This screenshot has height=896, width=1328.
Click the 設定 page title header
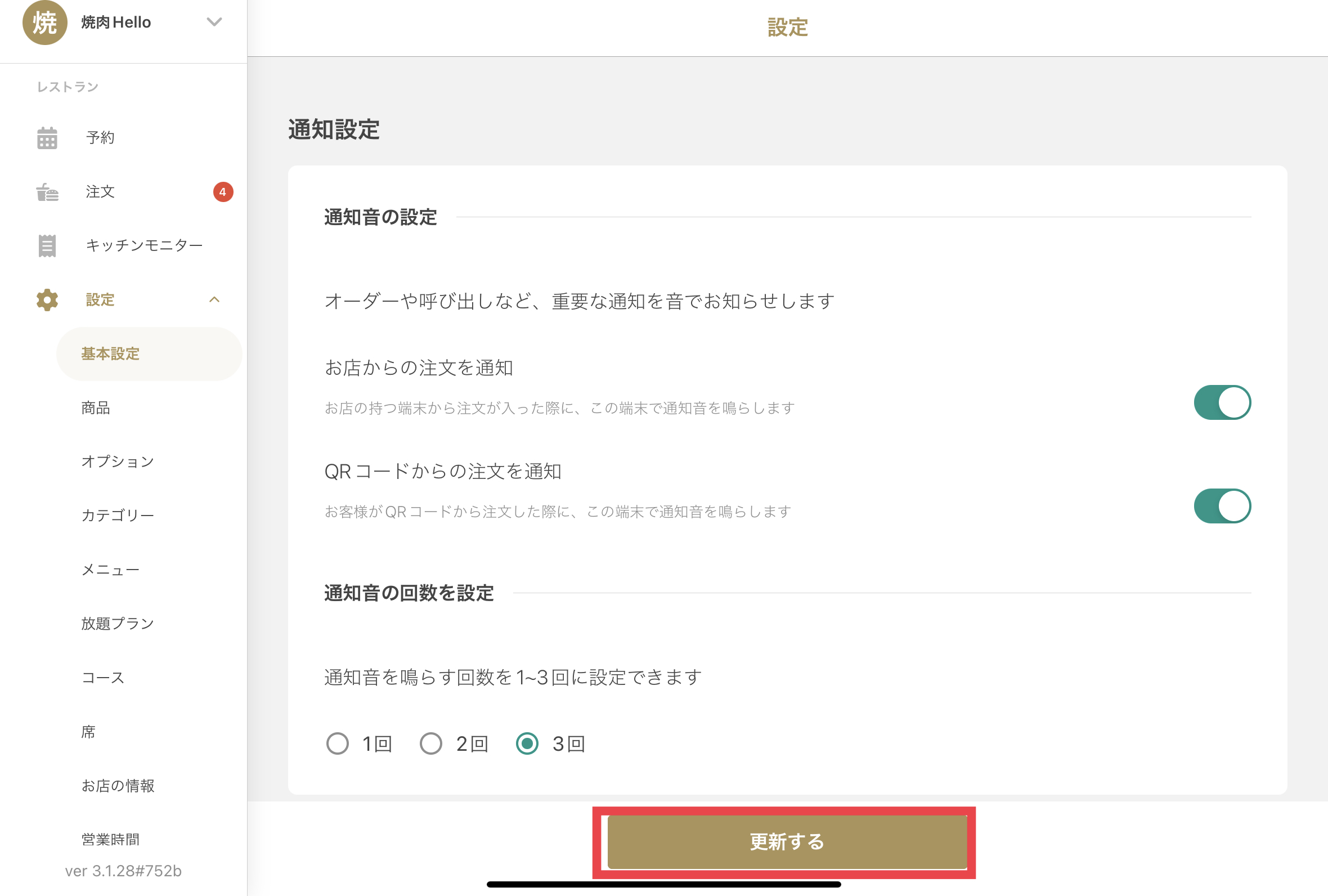[x=787, y=27]
